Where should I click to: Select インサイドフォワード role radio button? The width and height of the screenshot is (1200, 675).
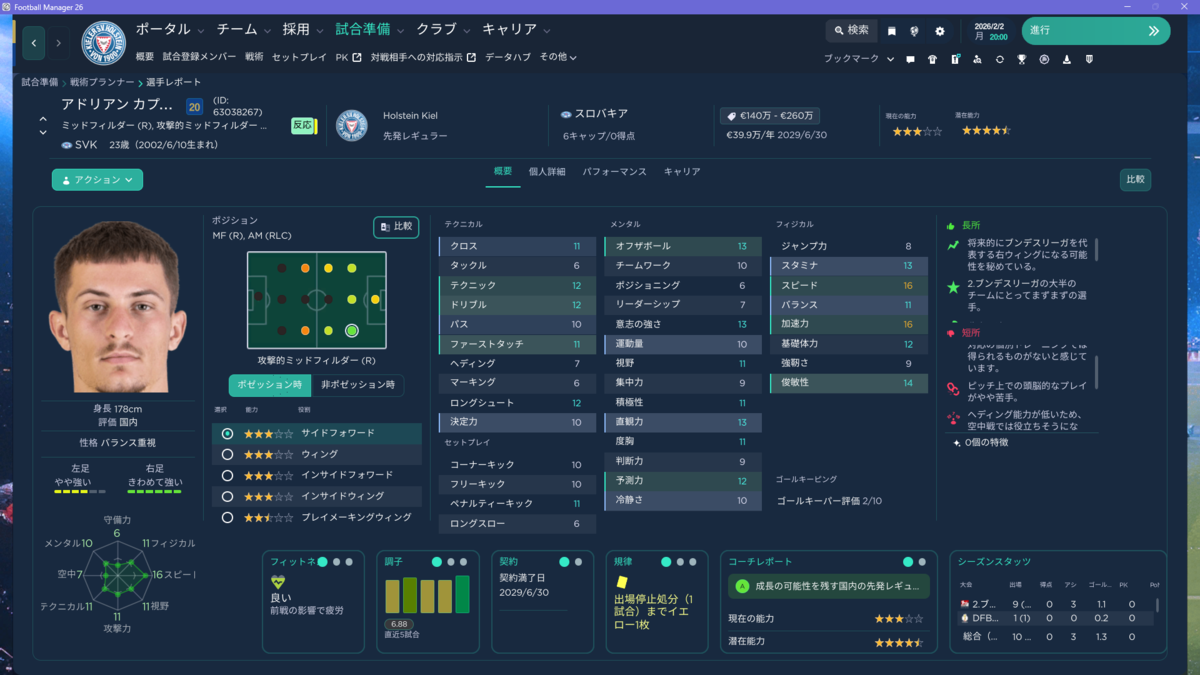click(x=228, y=476)
